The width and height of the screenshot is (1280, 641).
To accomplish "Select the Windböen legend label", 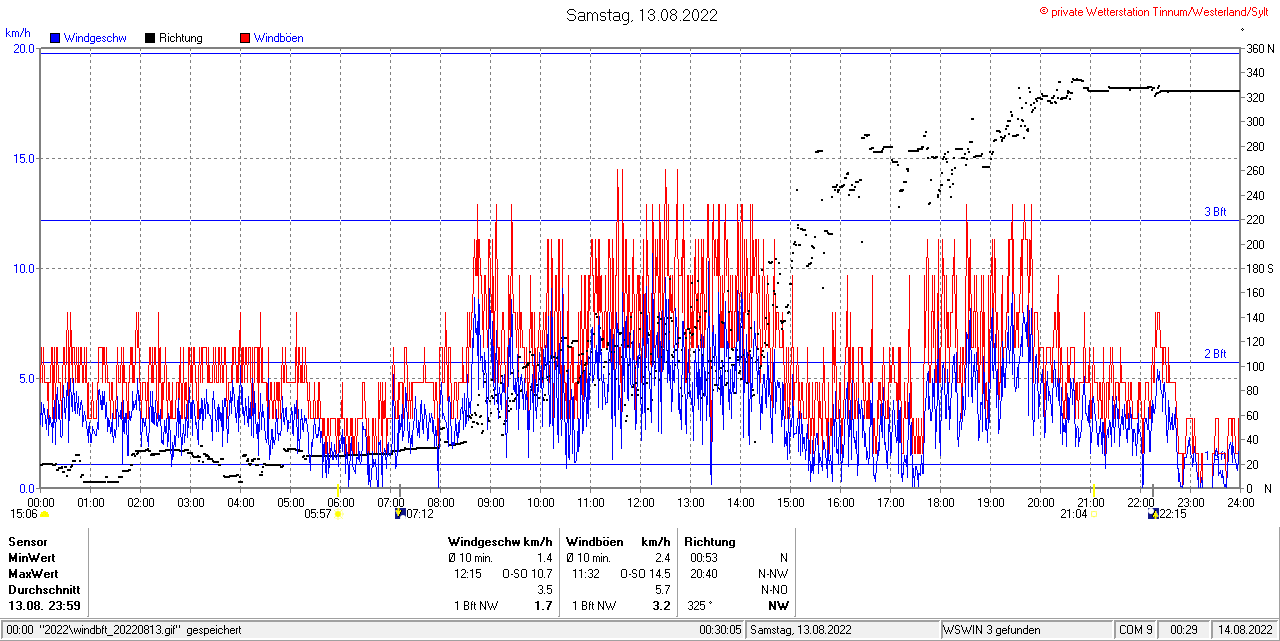I will pos(279,38).
